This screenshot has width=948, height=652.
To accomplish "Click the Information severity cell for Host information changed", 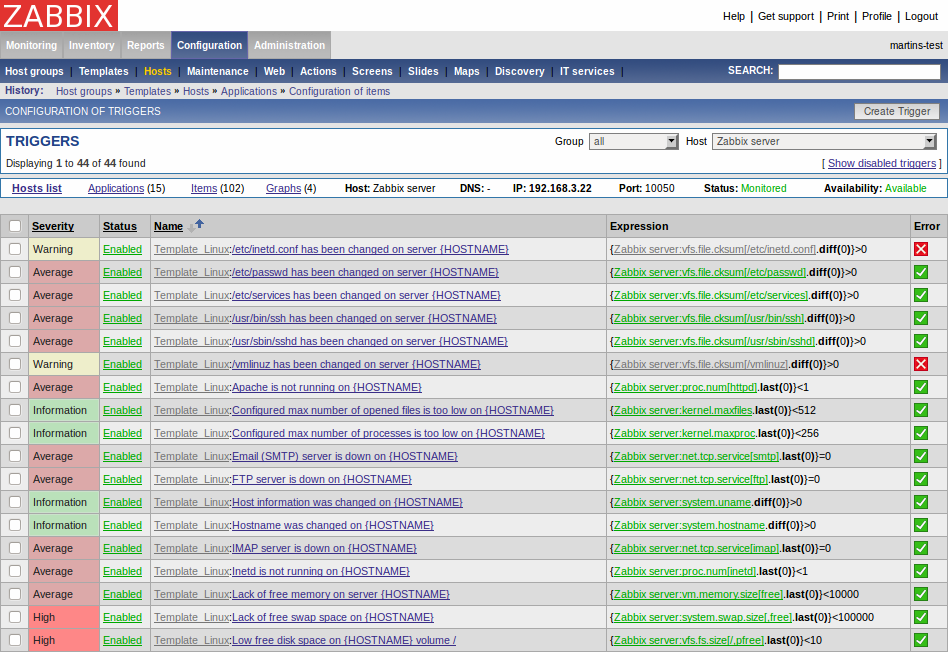I will coord(64,502).
